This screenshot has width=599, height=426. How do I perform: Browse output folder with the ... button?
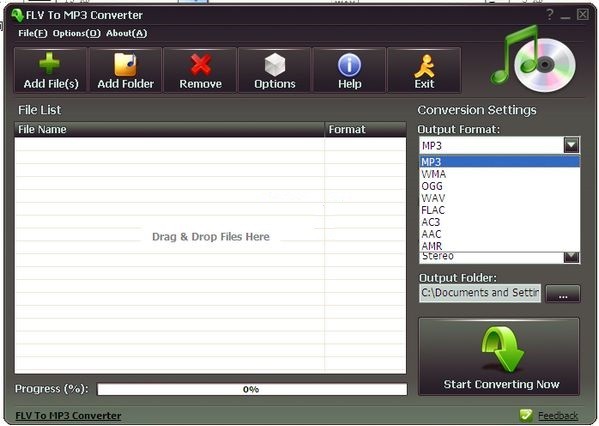tap(563, 294)
